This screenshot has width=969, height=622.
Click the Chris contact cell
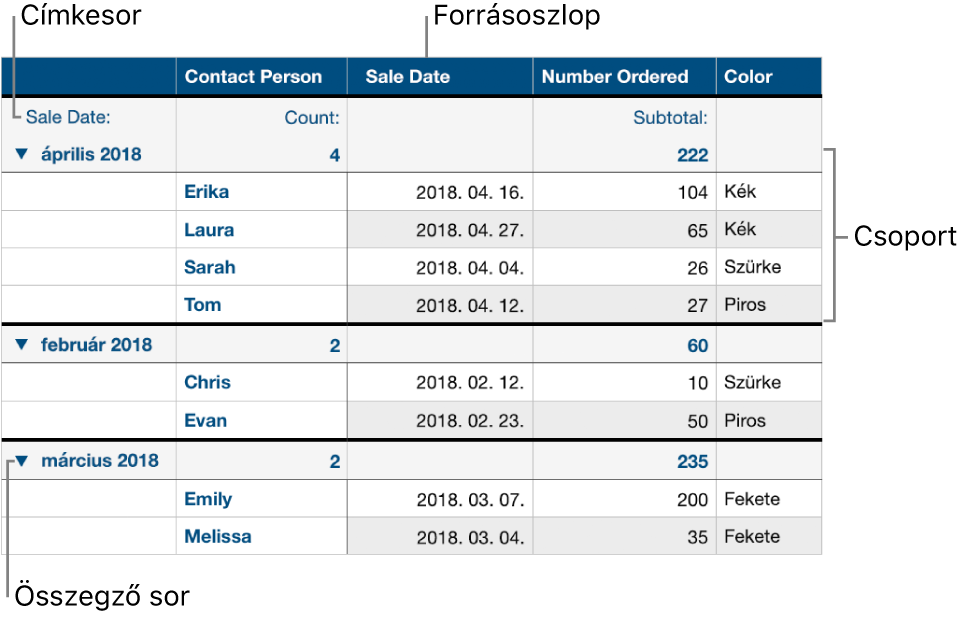261,382
